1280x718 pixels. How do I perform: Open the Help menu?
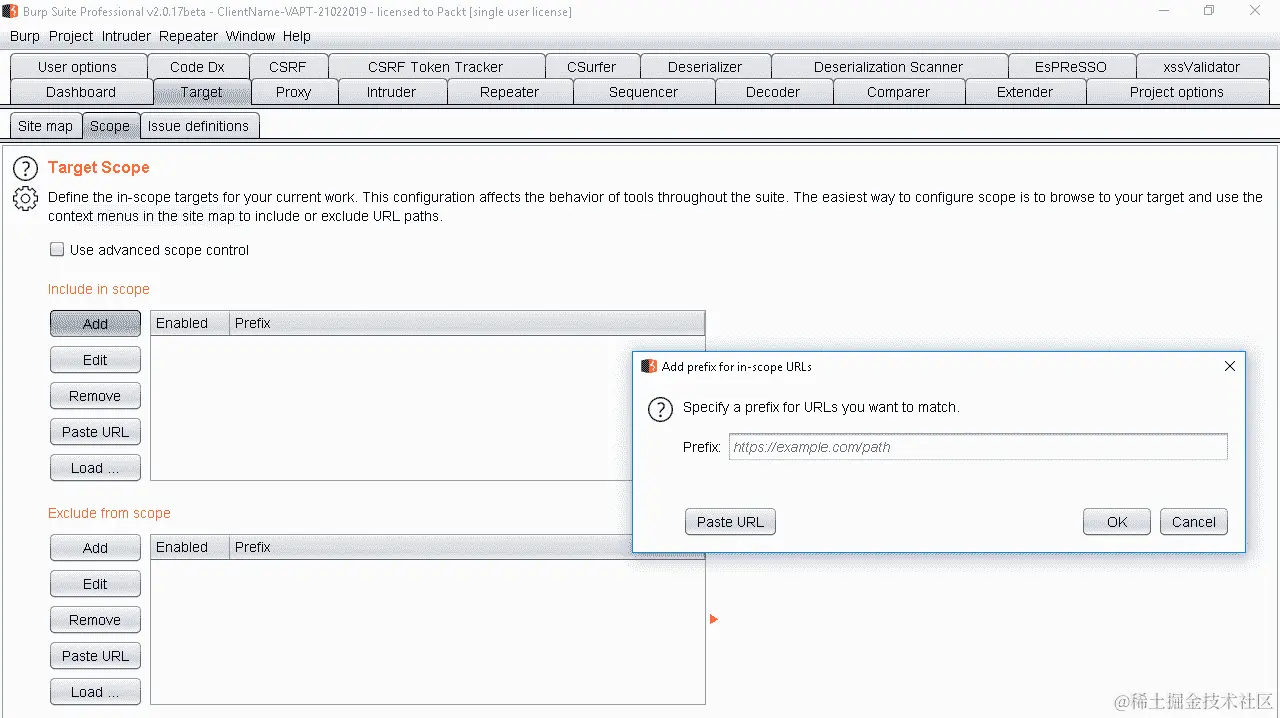(297, 36)
